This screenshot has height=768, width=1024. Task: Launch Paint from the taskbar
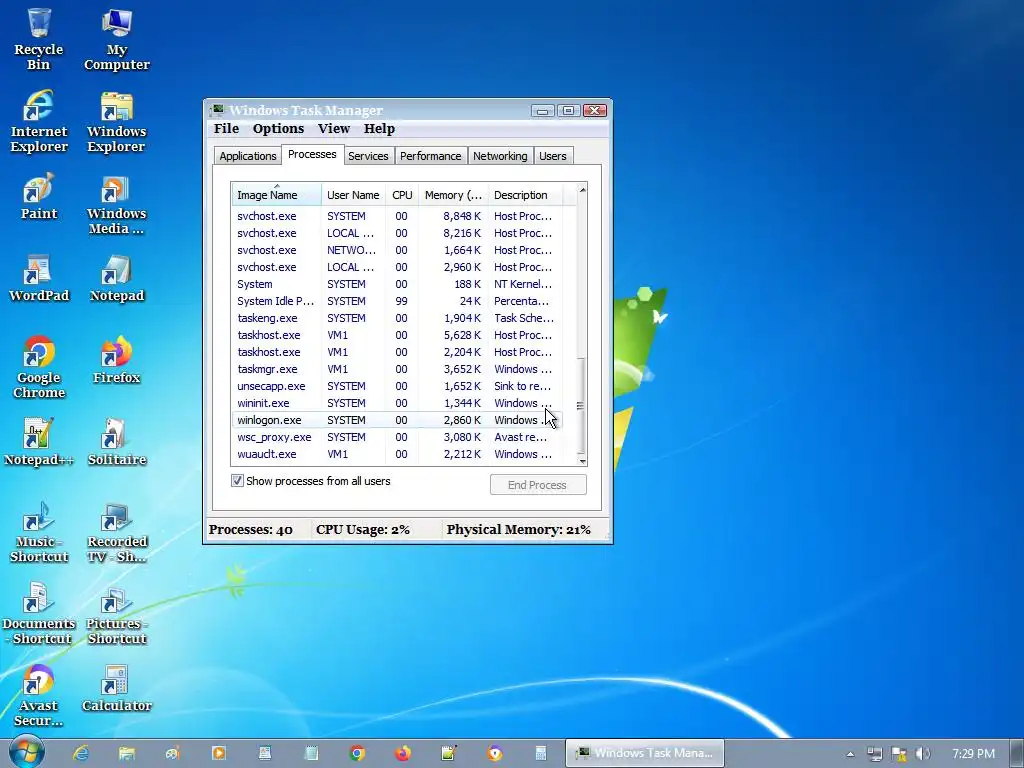(172, 753)
